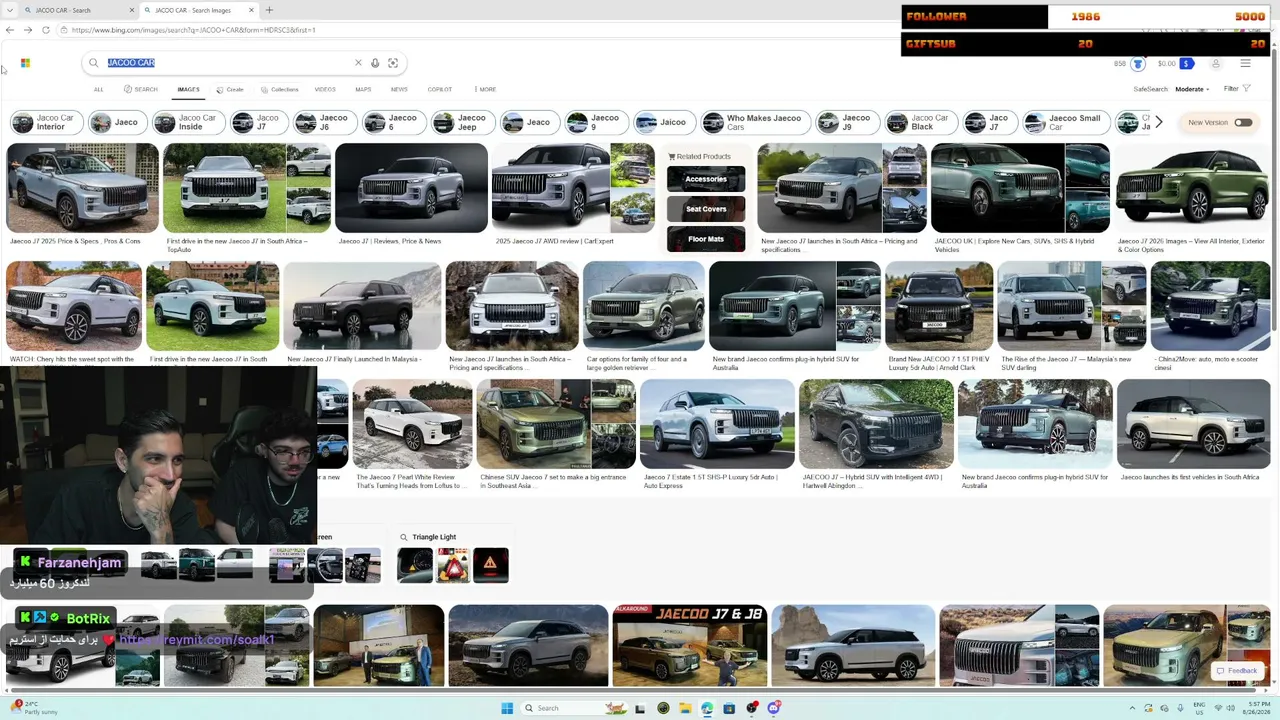Viewport: 1280px width, 720px height.
Task: Reload the page with the refresh icon
Action: (x=46, y=30)
